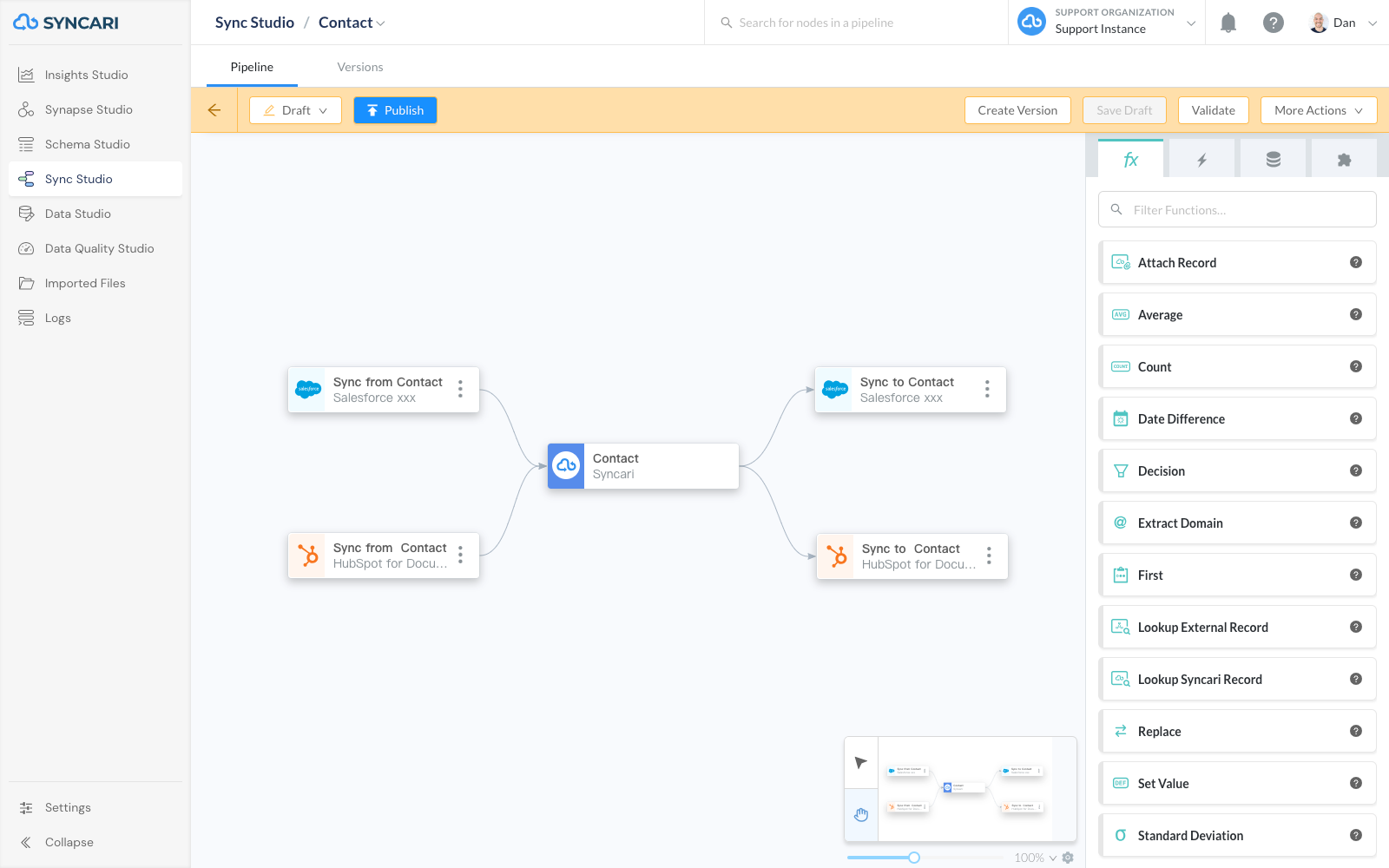Switch to the arrow selection tool in minimap
The width and height of the screenshot is (1389, 868).
[x=860, y=763]
